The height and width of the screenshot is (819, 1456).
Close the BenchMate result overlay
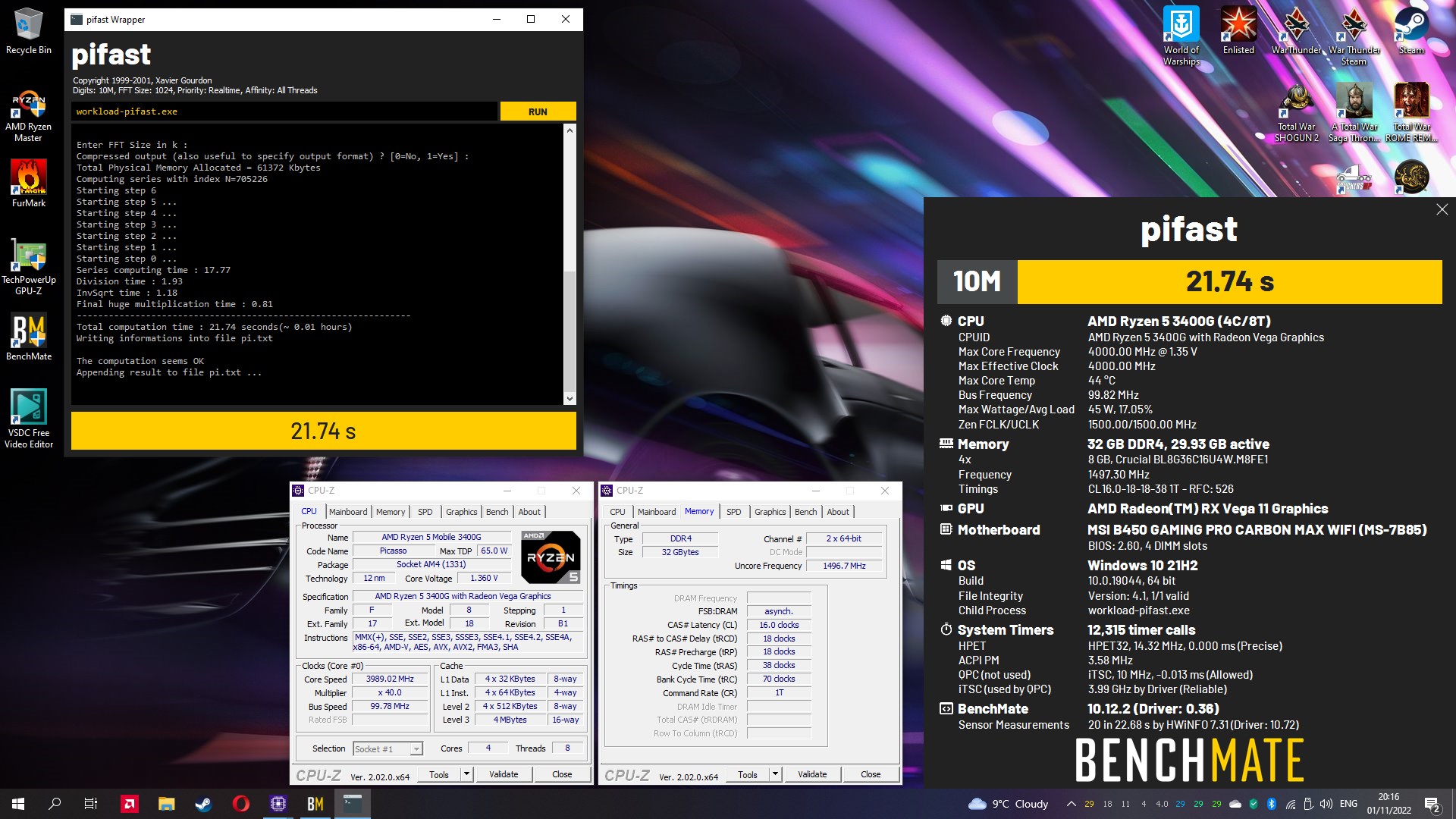pyautogui.click(x=1442, y=209)
